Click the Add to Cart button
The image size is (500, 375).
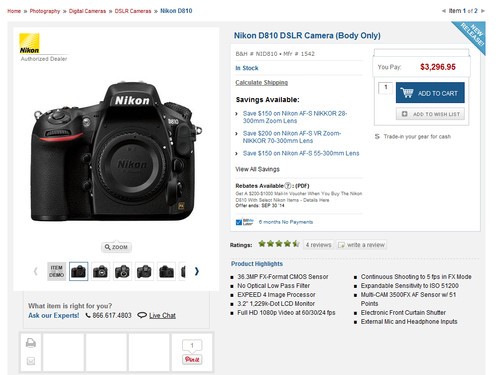pos(430,93)
